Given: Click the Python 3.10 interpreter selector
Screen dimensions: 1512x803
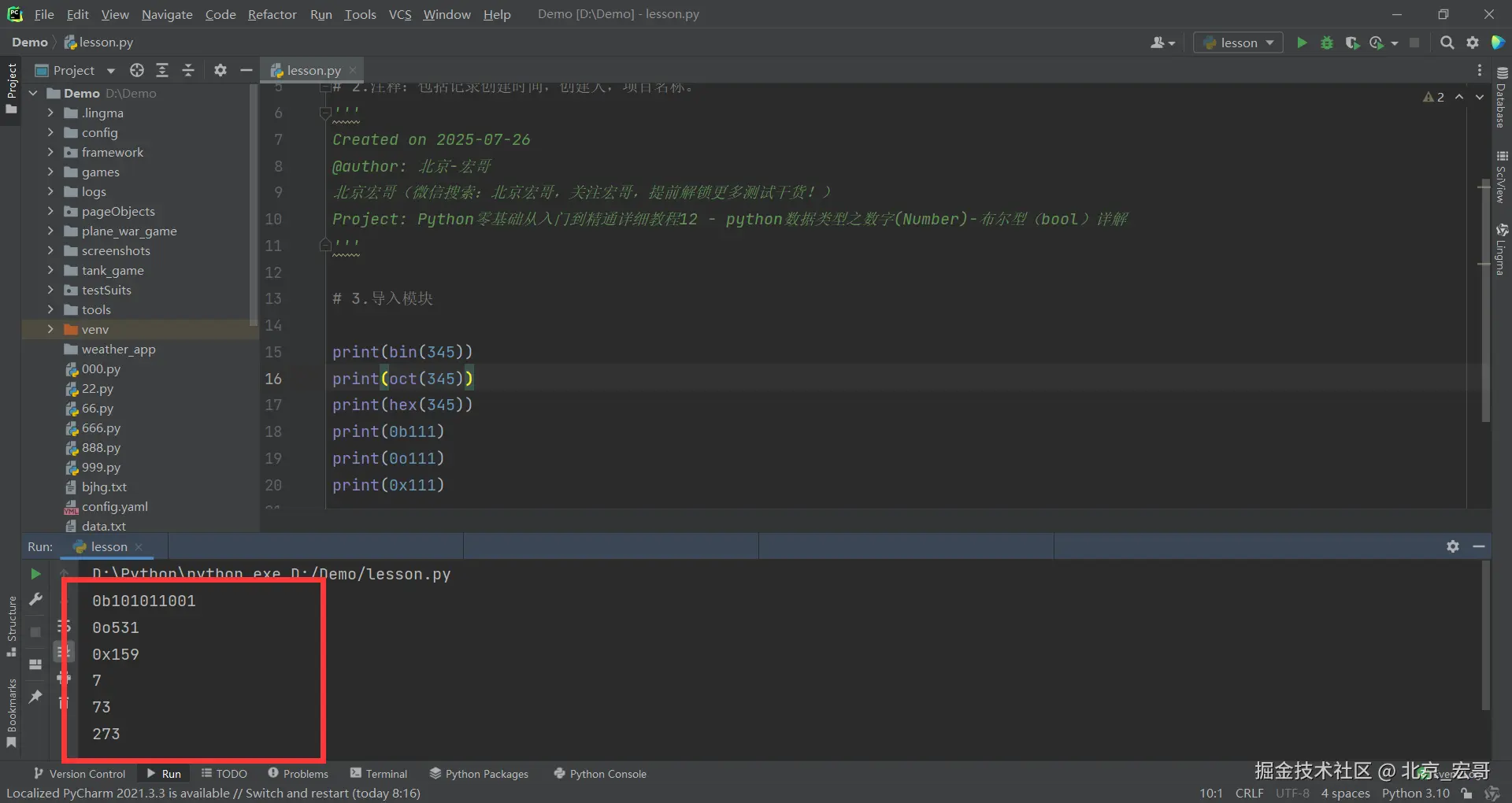Looking at the screenshot, I should click(x=1415, y=794).
